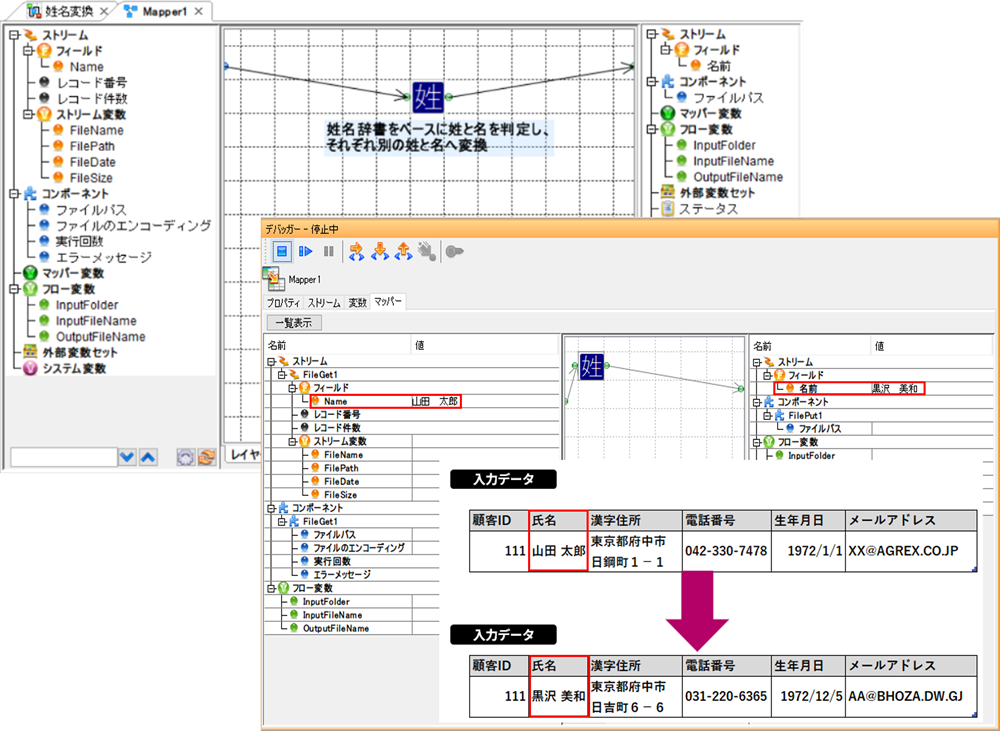This screenshot has width=1000, height=731.
Task: Open the プロパティ tab in debugger
Action: tap(284, 302)
